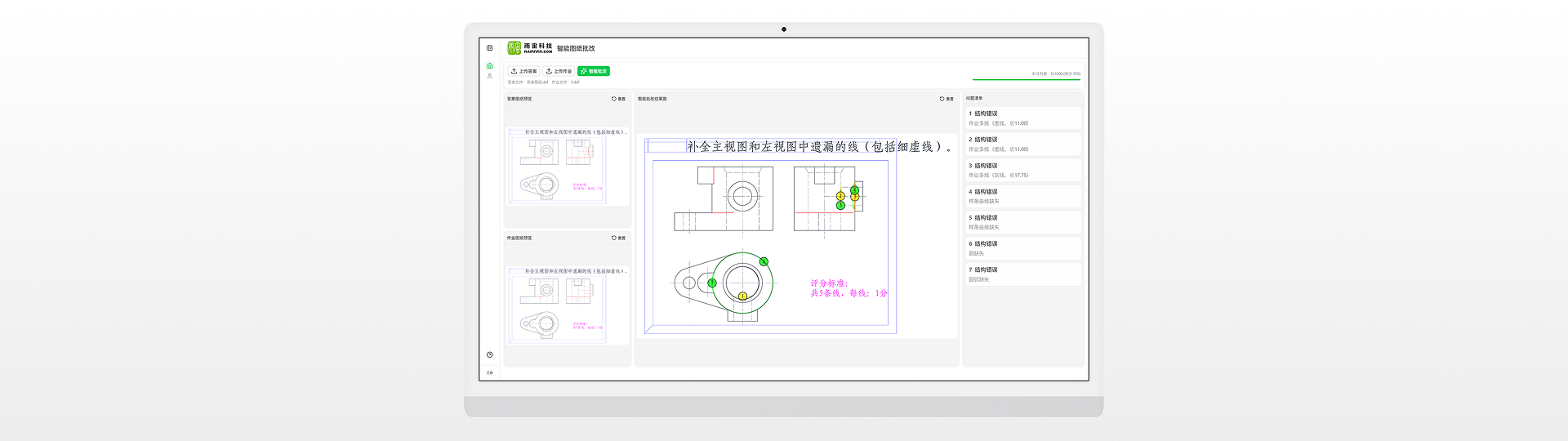Select issue 6 circle missing item
The height and width of the screenshot is (441, 1568).
click(x=1023, y=248)
